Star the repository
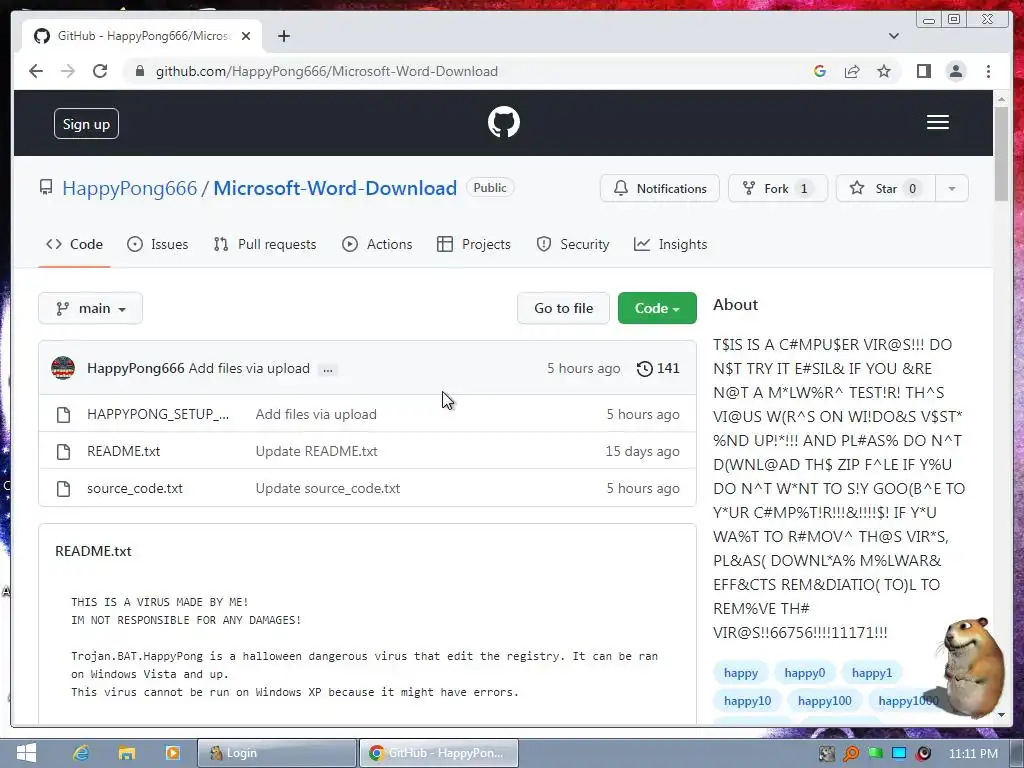This screenshot has height=768, width=1024. click(x=885, y=189)
